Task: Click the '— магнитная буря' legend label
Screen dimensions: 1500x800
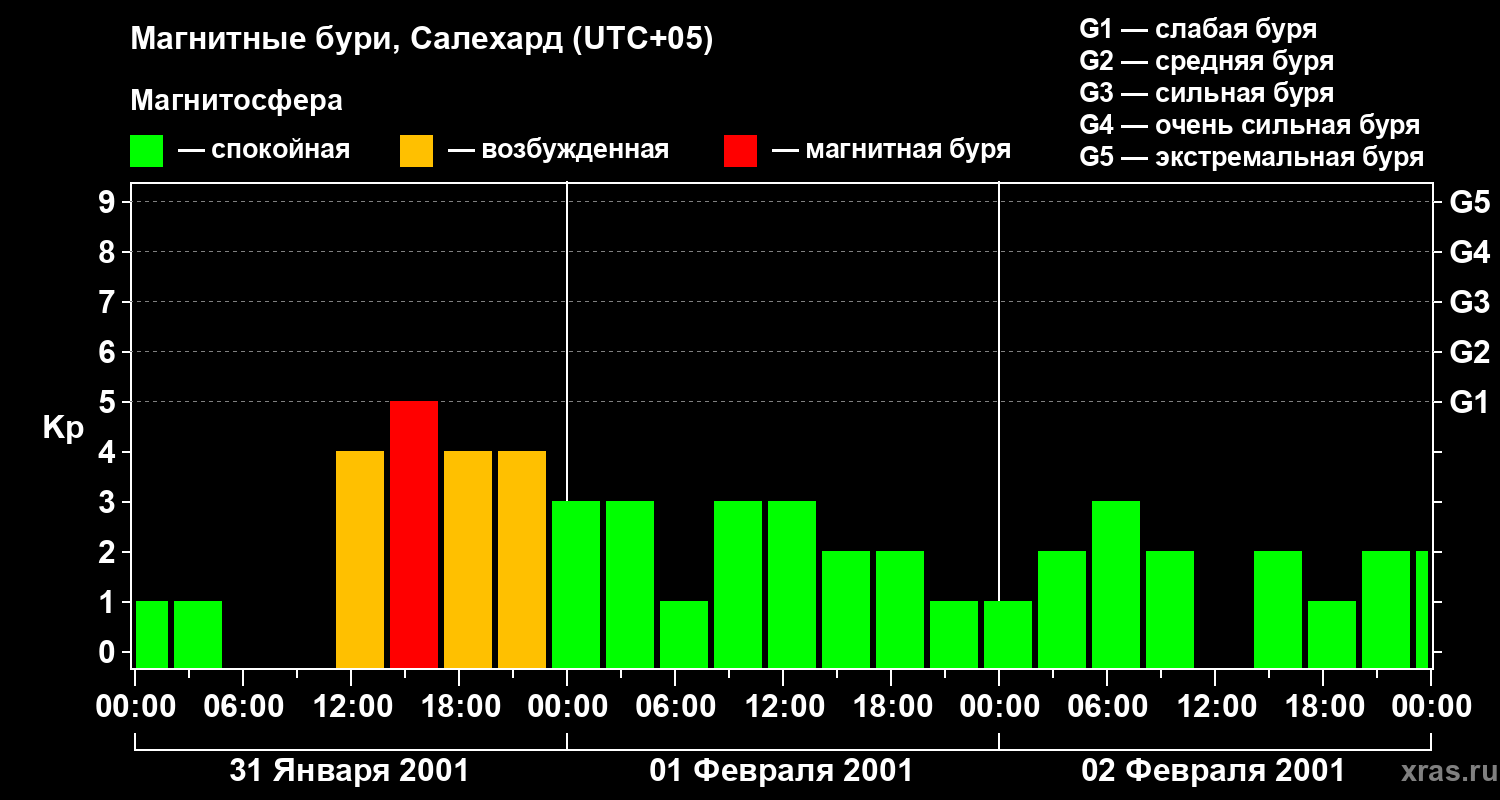Action: point(891,150)
